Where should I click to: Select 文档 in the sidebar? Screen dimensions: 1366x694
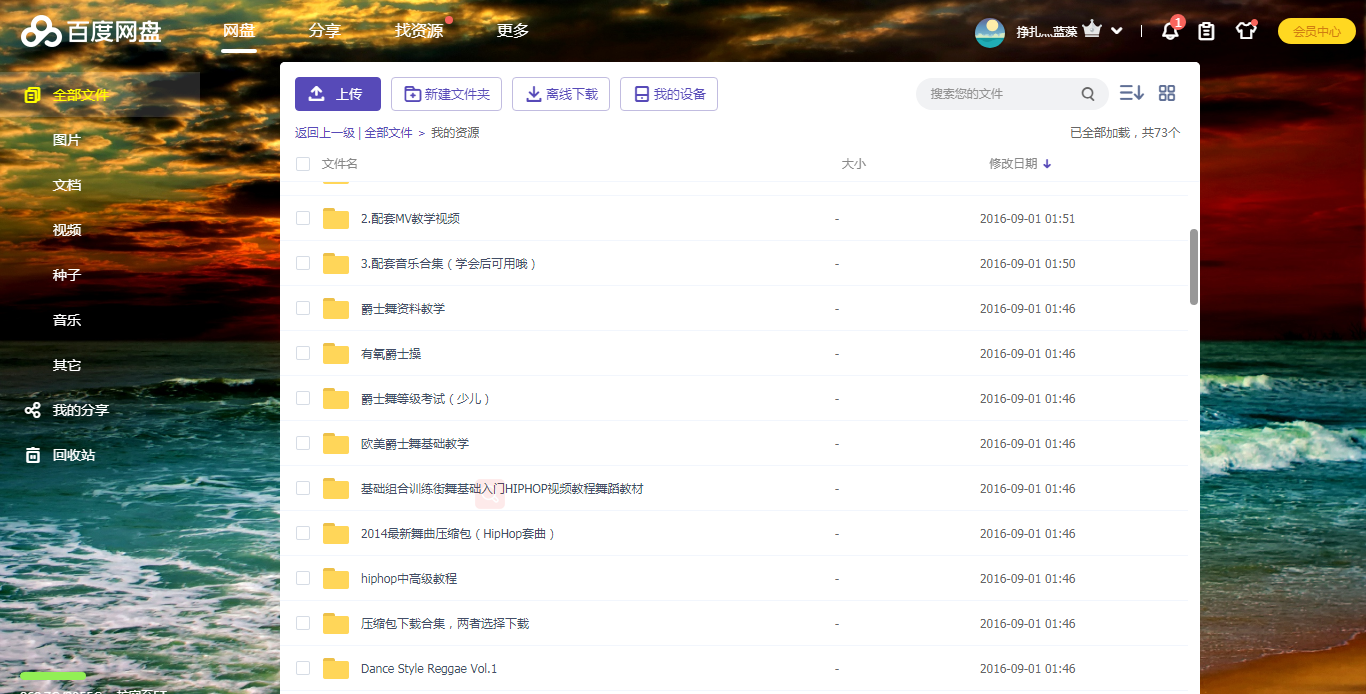point(67,185)
